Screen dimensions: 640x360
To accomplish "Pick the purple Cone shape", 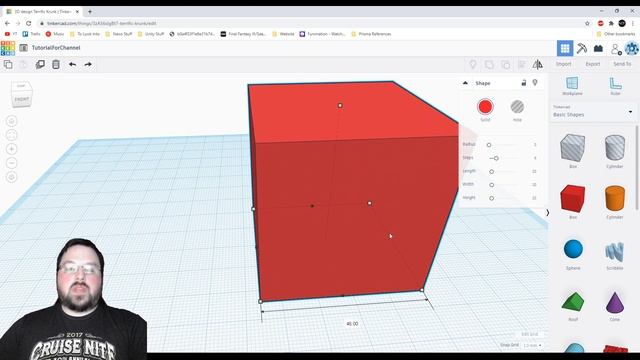I will coord(615,302).
